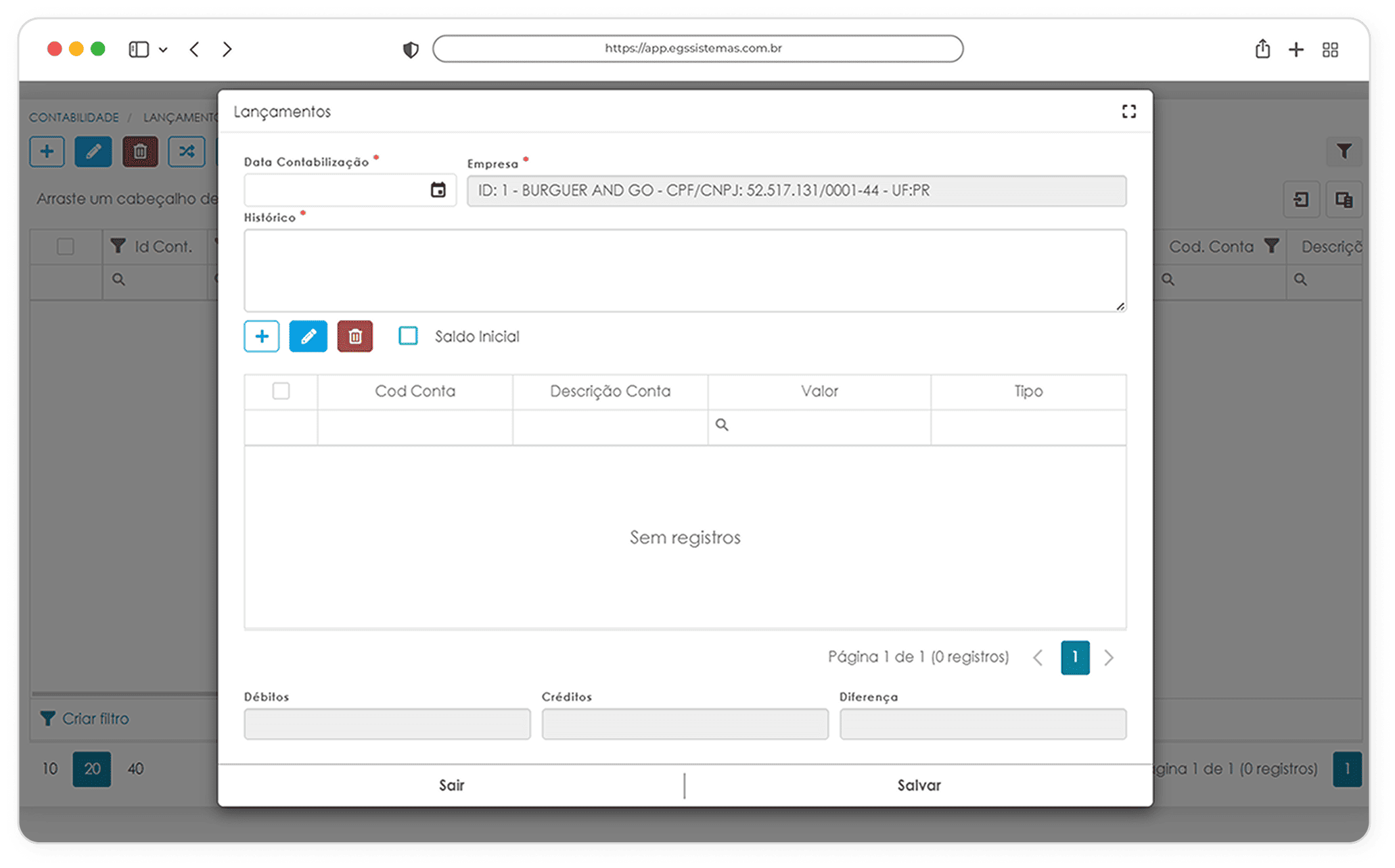Screen dimensions: 1395x868
Task: Select page size 20 in background grid
Action: pyautogui.click(x=92, y=769)
